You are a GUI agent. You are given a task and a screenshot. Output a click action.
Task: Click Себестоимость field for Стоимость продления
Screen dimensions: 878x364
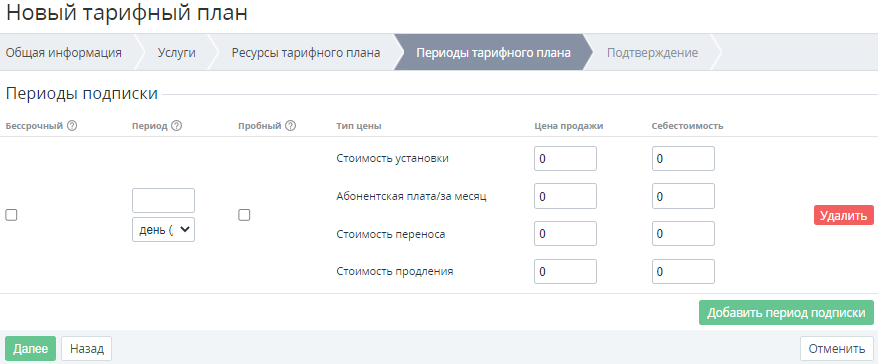684,272
